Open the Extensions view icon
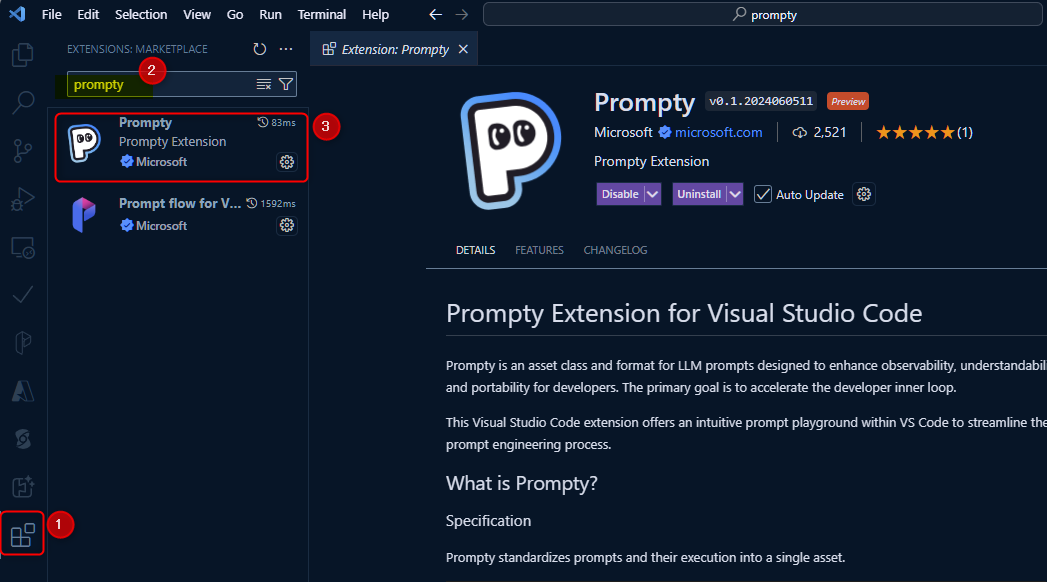This screenshot has height=582, width=1047. click(x=22, y=535)
